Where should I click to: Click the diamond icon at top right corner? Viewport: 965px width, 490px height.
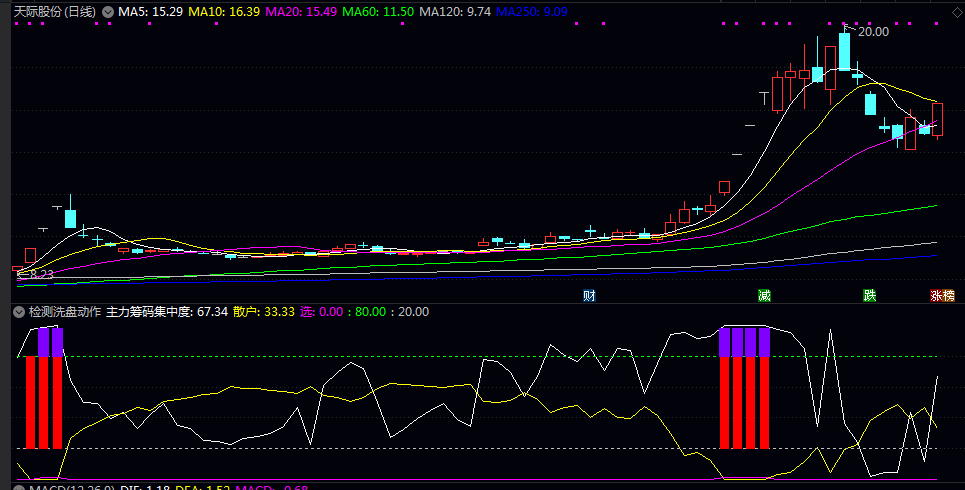tap(956, 12)
